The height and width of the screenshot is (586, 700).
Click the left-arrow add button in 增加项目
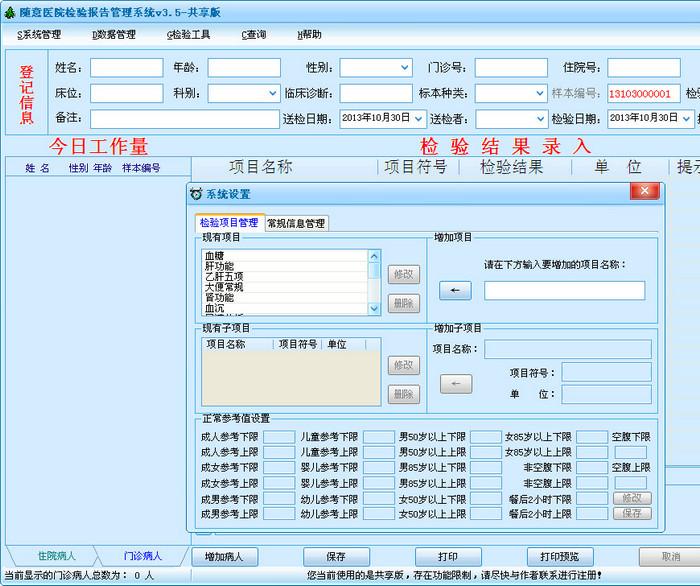tap(455, 291)
